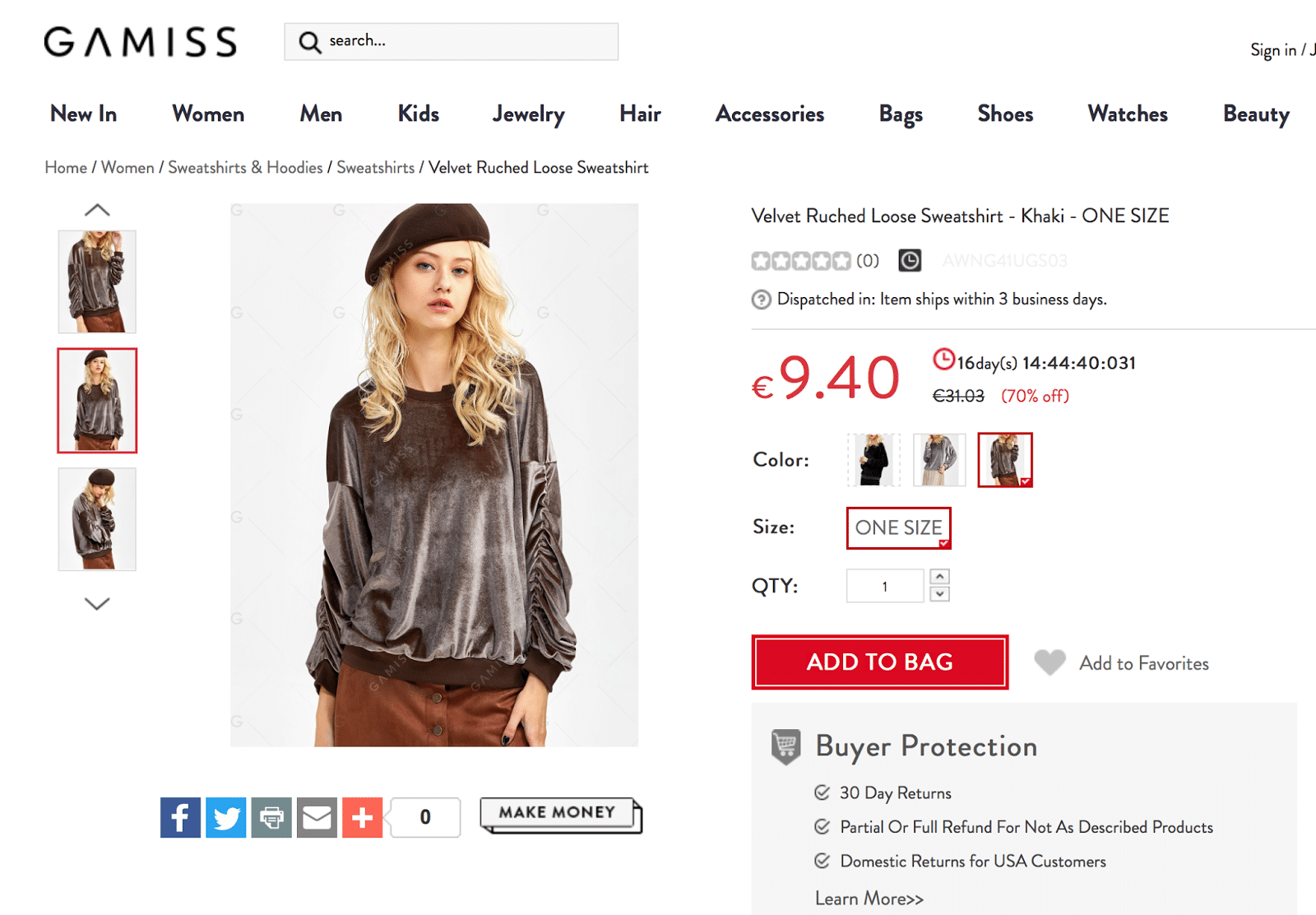The height and width of the screenshot is (915, 1316).
Task: Click the dispatch info question icon
Action: (761, 300)
